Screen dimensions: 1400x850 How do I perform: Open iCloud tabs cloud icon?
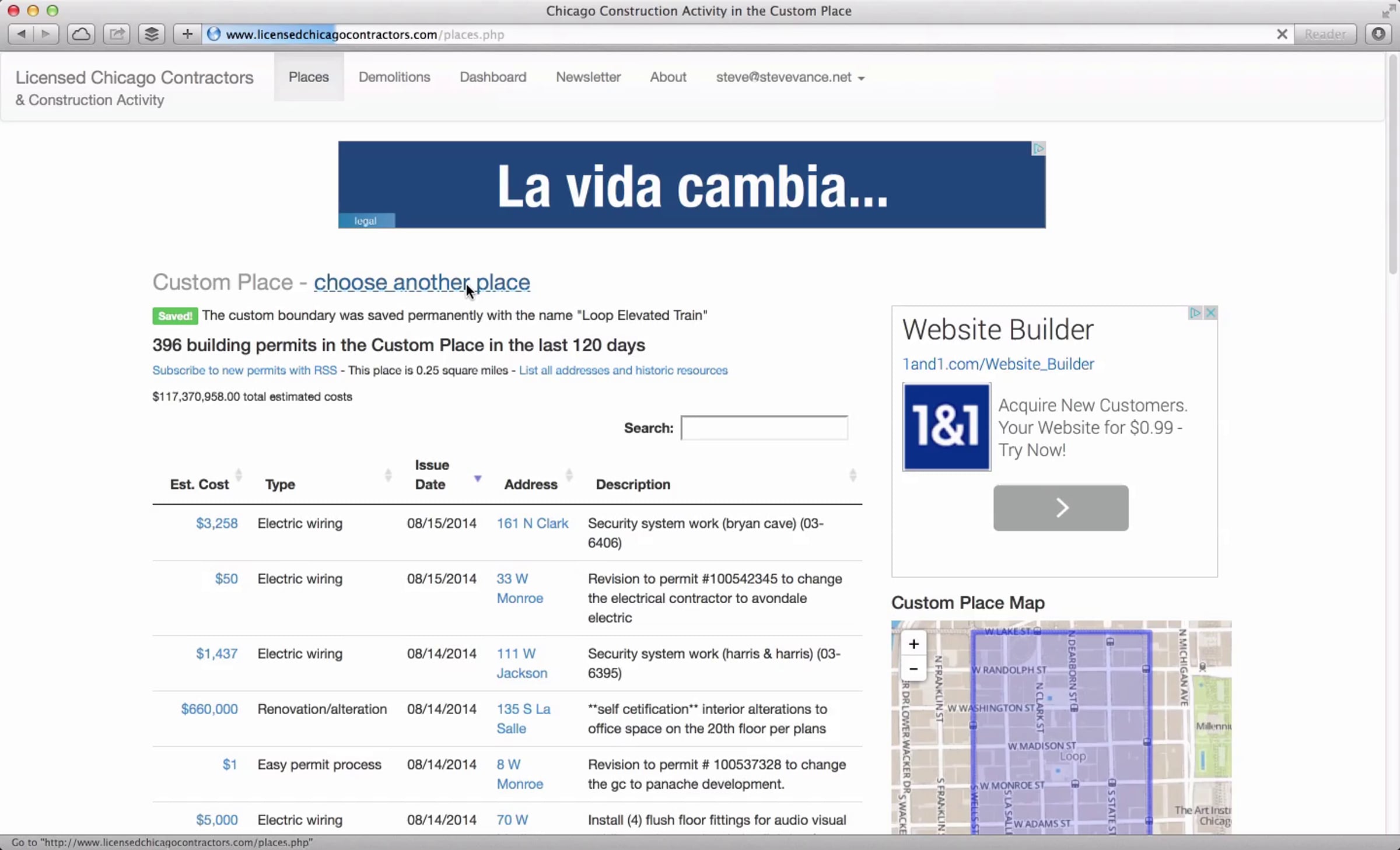(80, 34)
